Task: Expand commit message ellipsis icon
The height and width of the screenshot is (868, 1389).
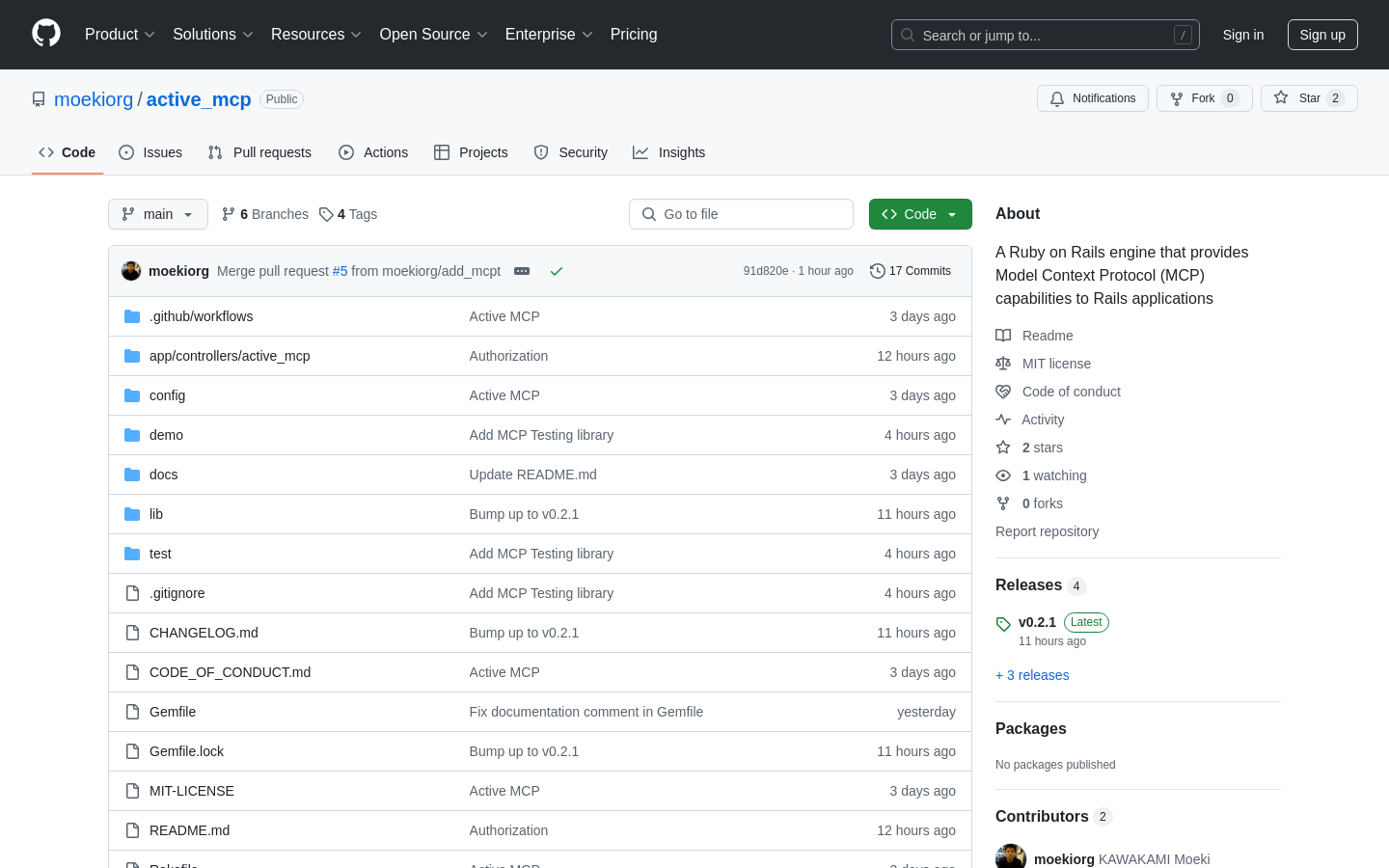Action: tap(522, 271)
